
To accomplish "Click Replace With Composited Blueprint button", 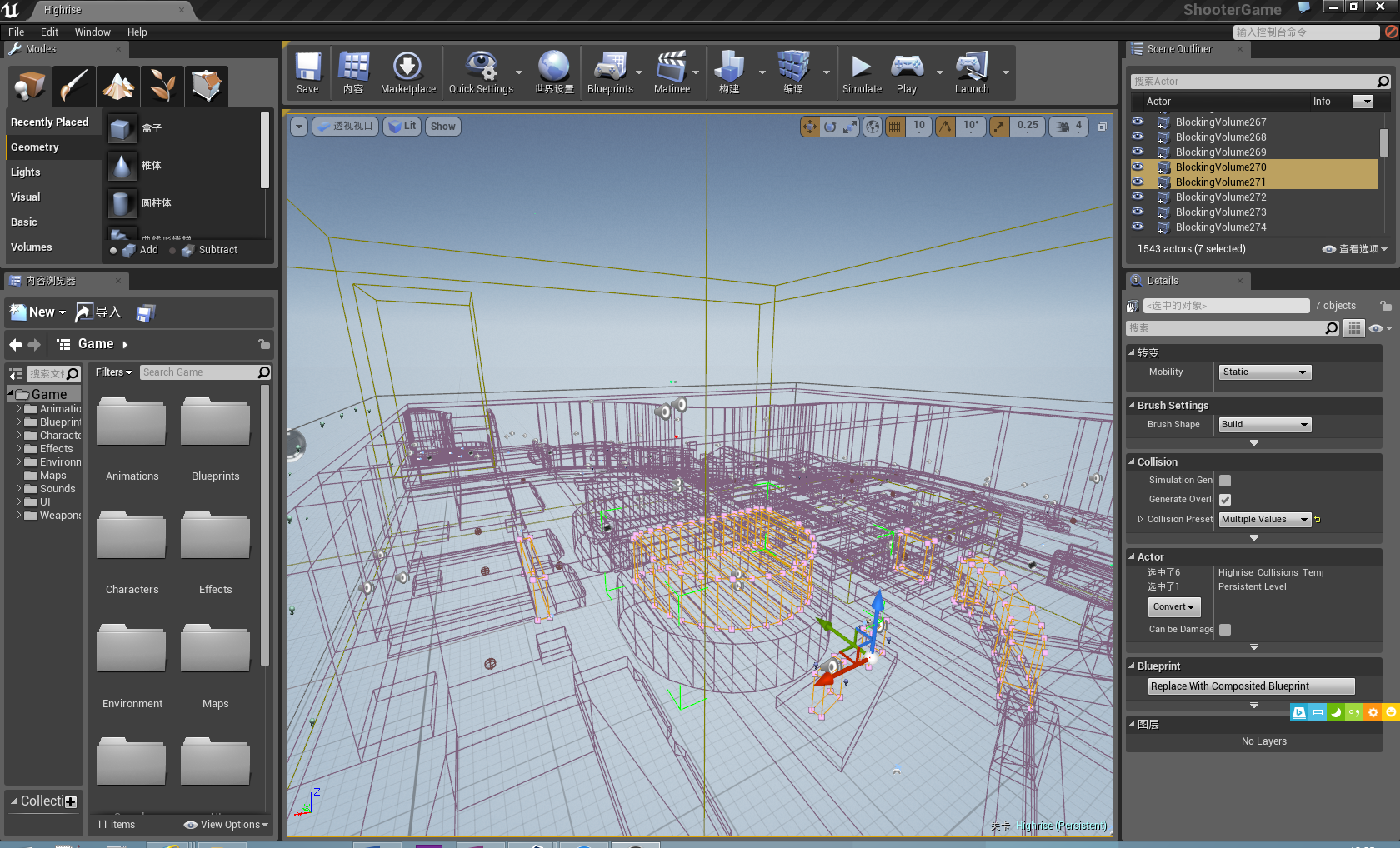I will tap(1251, 686).
